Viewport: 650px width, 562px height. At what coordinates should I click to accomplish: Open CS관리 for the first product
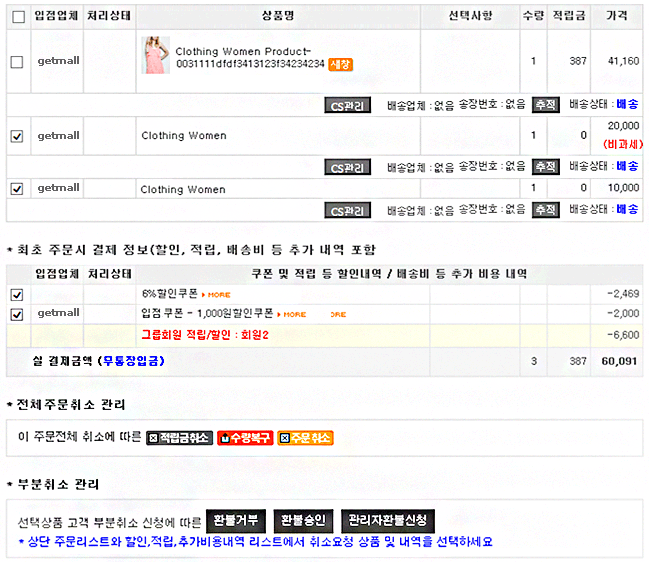click(x=348, y=104)
